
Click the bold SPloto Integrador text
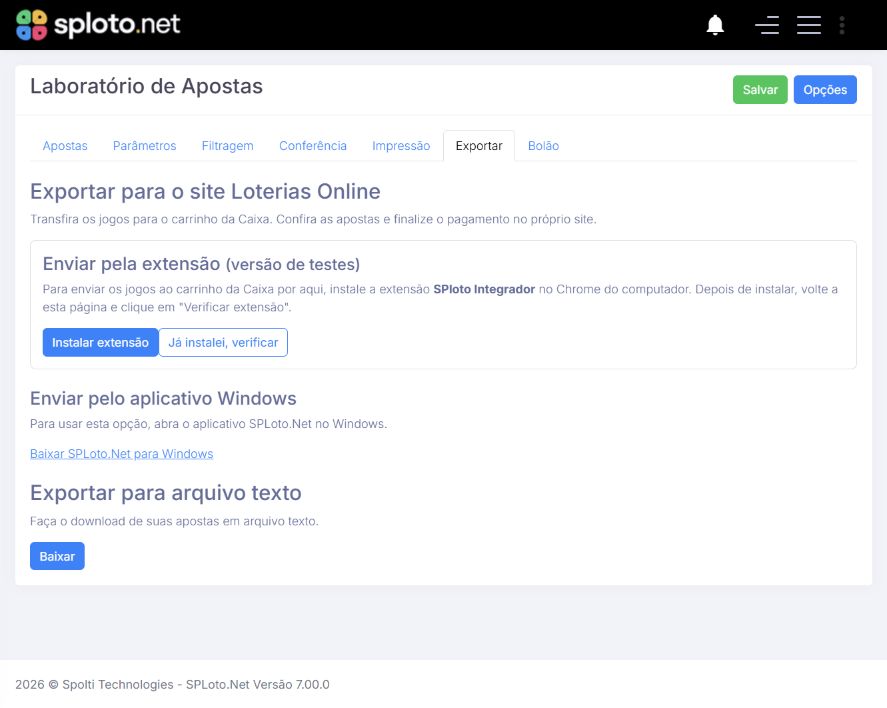(x=484, y=289)
